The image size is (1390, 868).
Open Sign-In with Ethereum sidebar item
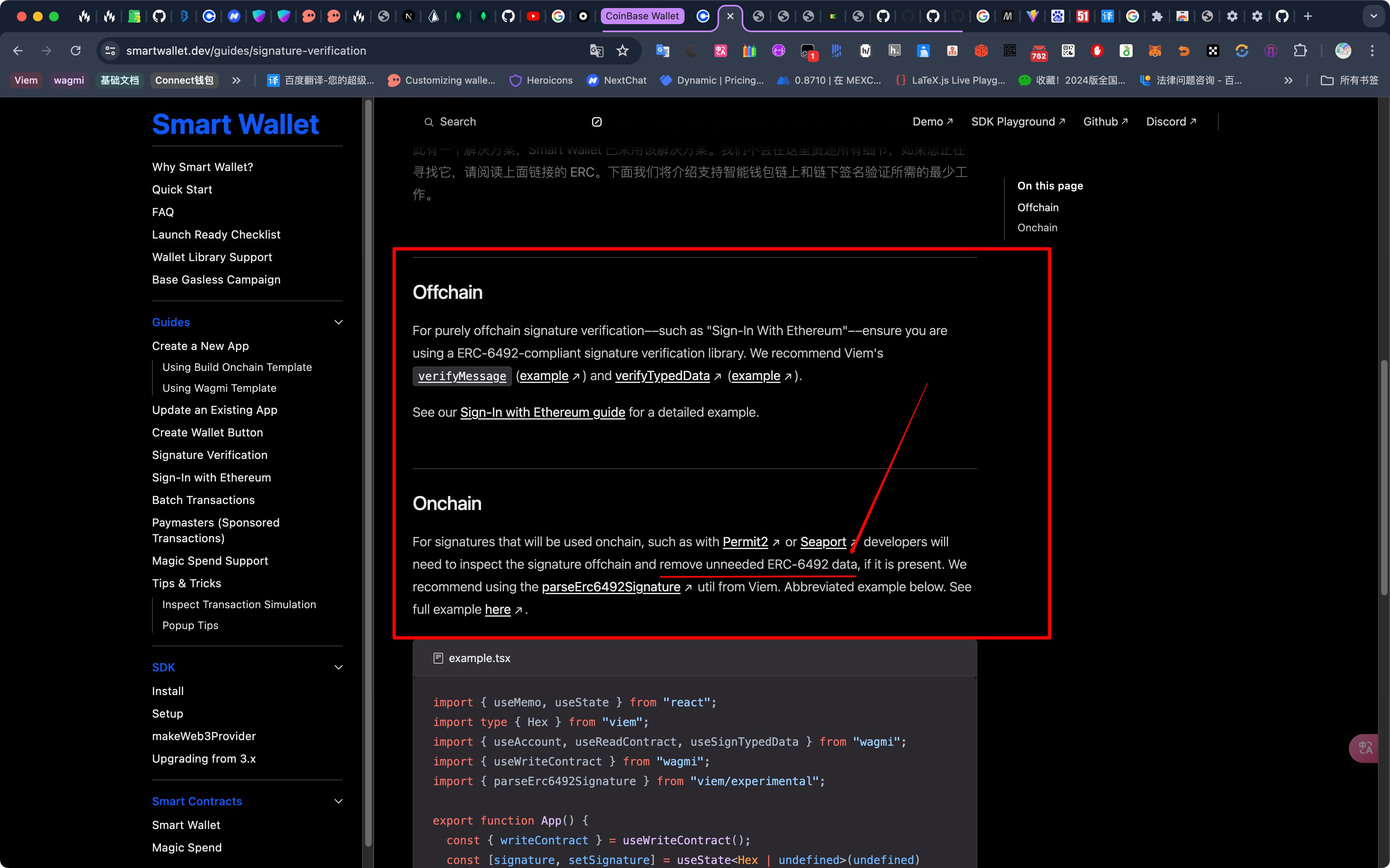point(211,477)
